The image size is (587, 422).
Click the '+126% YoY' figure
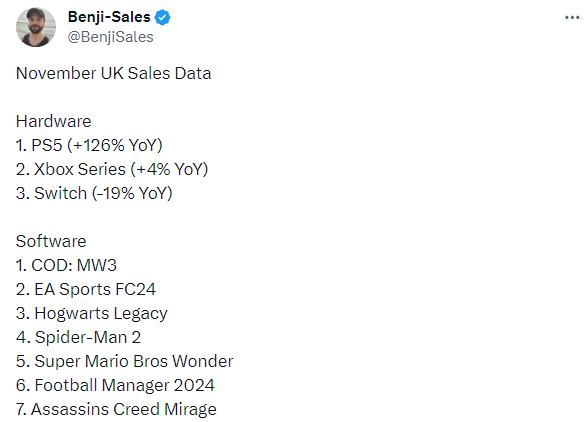click(115, 145)
